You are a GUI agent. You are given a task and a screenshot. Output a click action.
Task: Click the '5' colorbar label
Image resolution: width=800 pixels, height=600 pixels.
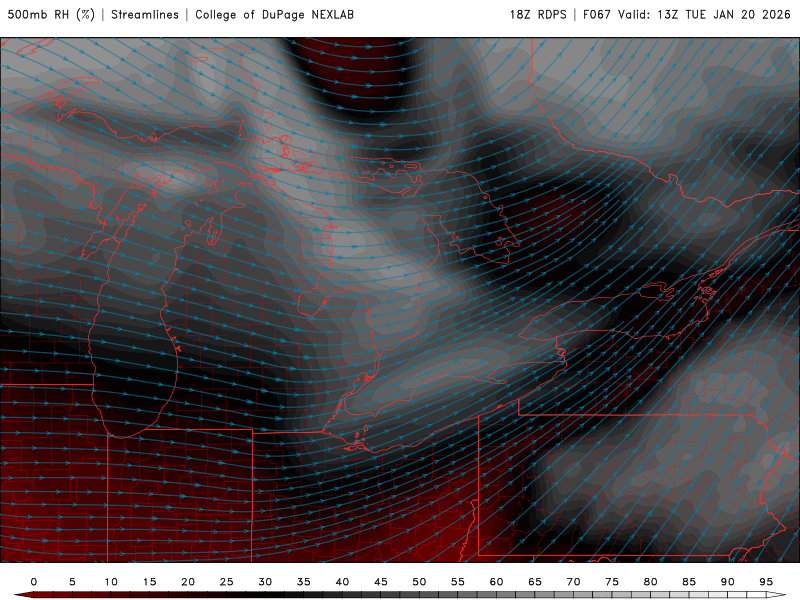tap(72, 582)
